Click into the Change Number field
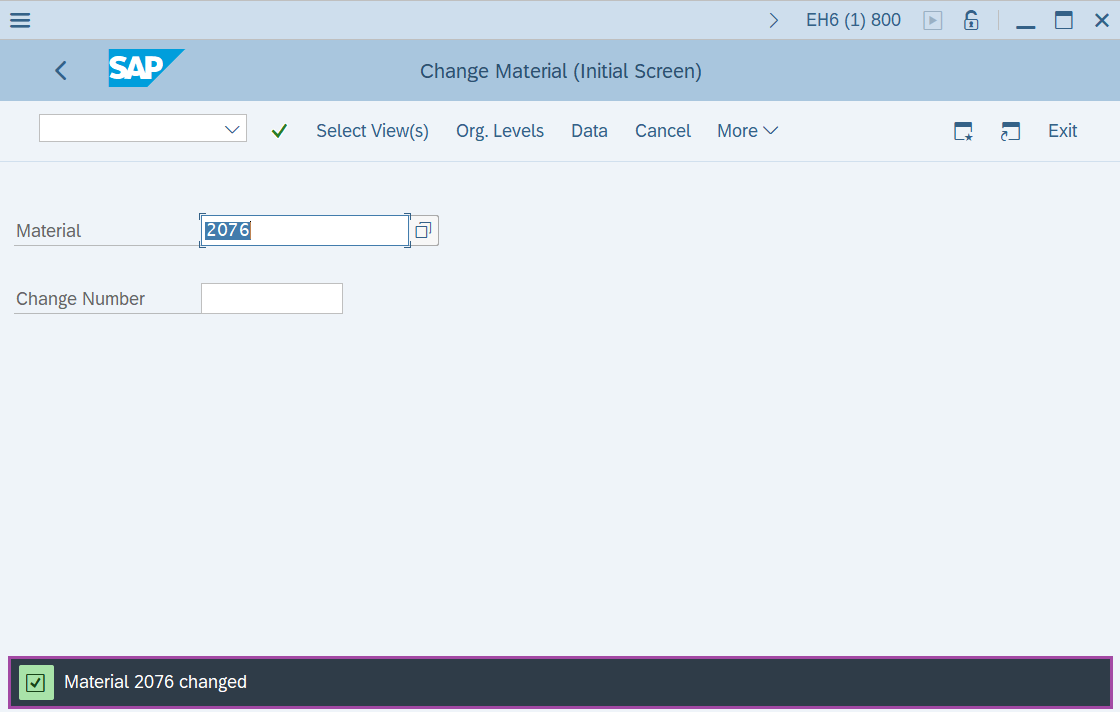The width and height of the screenshot is (1120, 713). (x=272, y=299)
